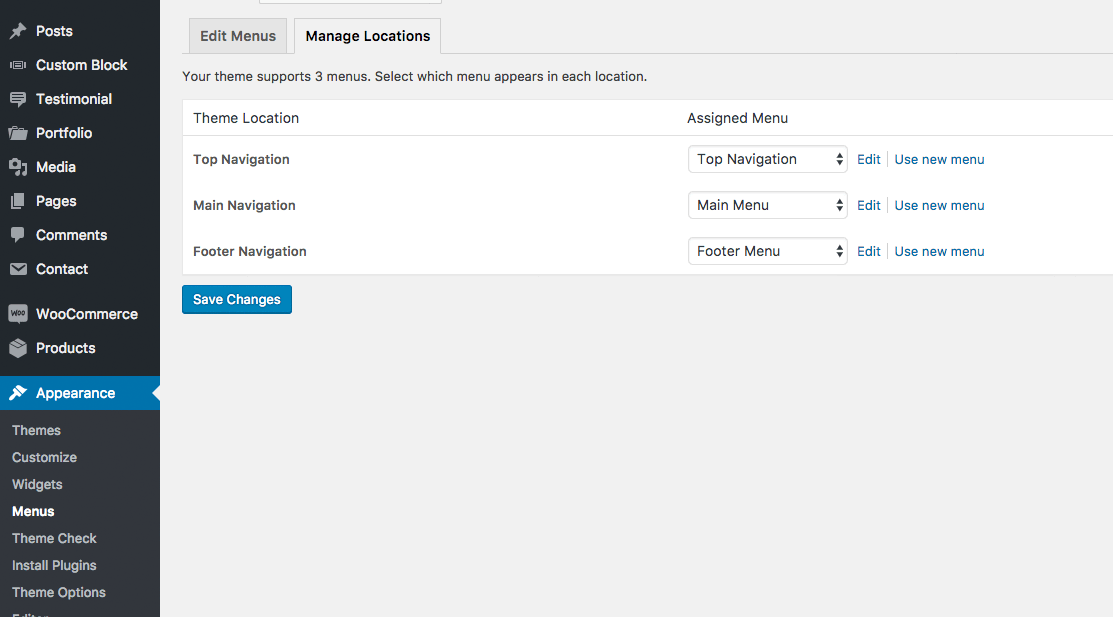Open the Footer Menu assigned menu dropdown
The width and height of the screenshot is (1113, 617).
pos(767,251)
